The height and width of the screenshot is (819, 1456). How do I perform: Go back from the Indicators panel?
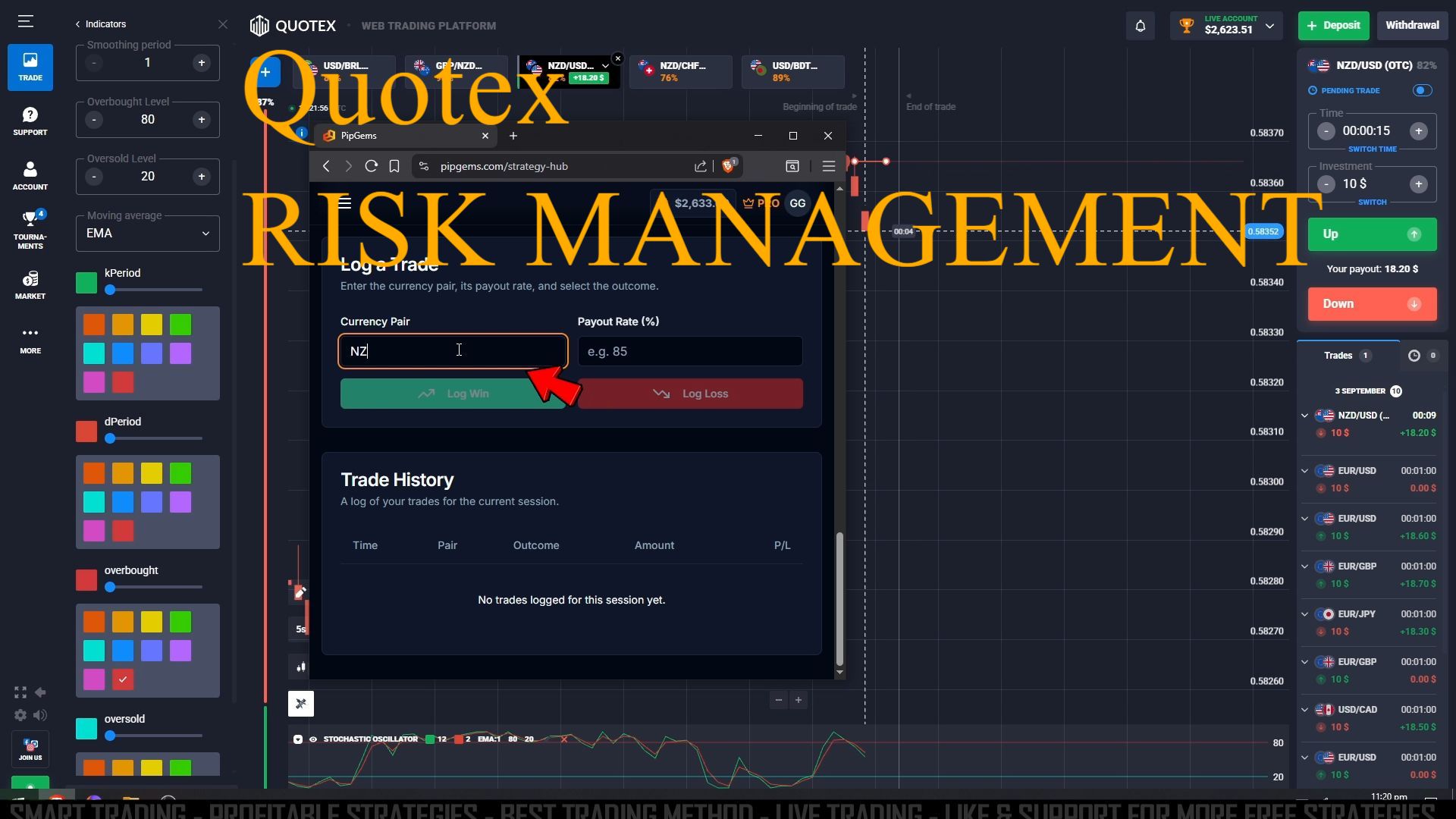(x=77, y=24)
